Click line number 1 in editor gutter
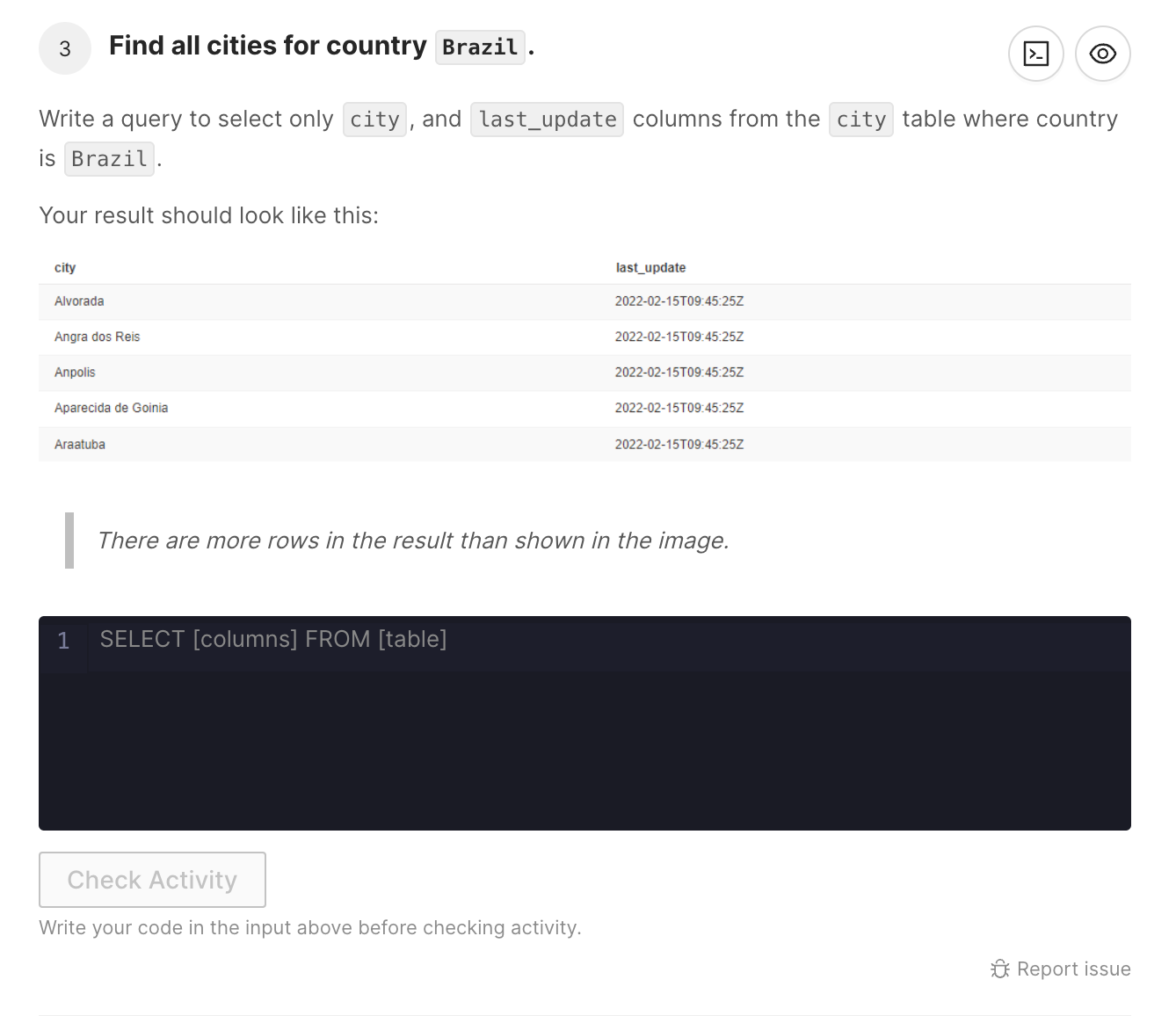 click(x=63, y=641)
